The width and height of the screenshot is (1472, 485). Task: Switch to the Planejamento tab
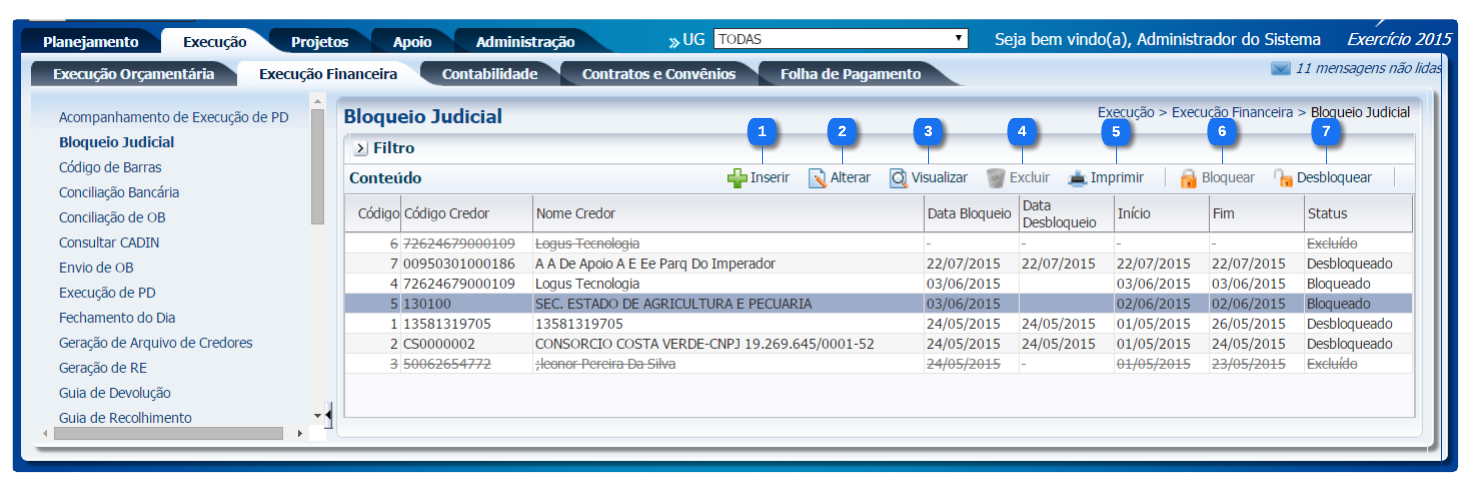91,42
